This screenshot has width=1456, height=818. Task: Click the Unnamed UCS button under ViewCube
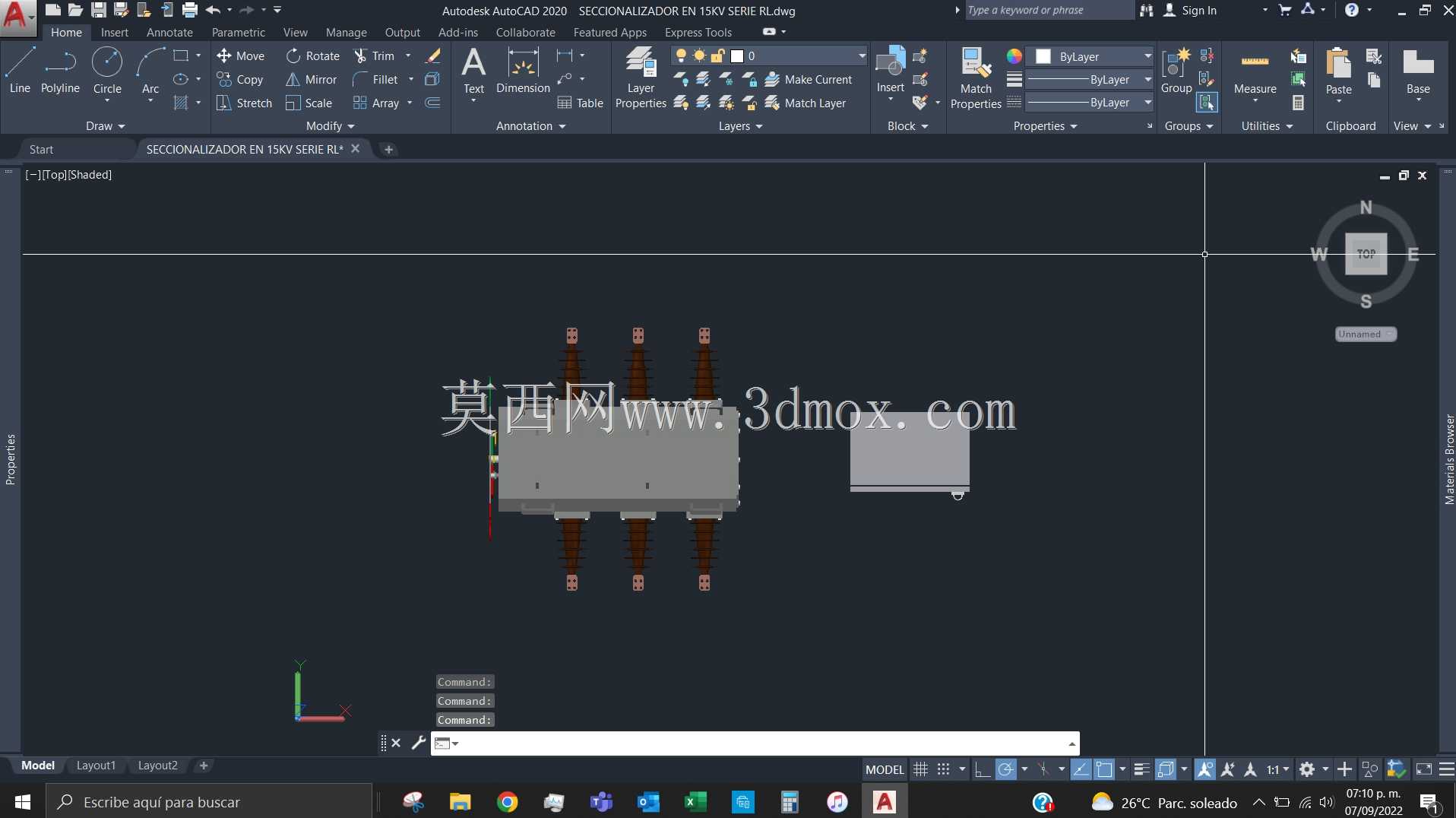tap(1366, 334)
